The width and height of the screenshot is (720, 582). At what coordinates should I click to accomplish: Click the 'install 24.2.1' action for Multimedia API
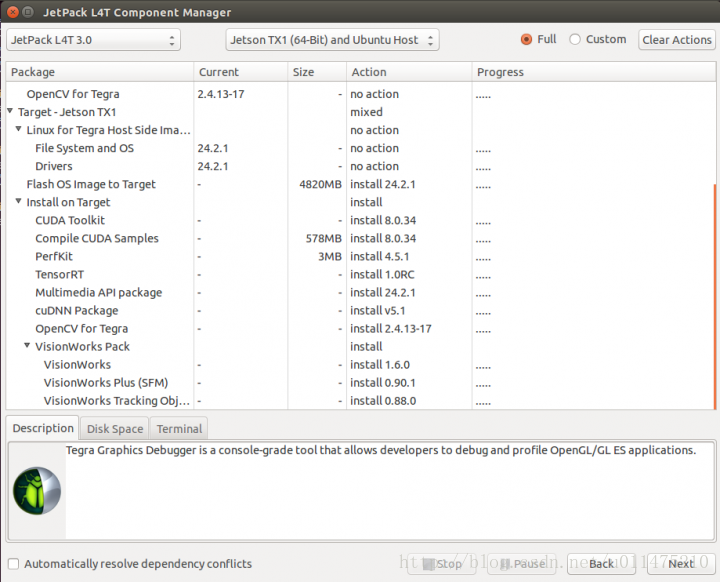pos(383,293)
